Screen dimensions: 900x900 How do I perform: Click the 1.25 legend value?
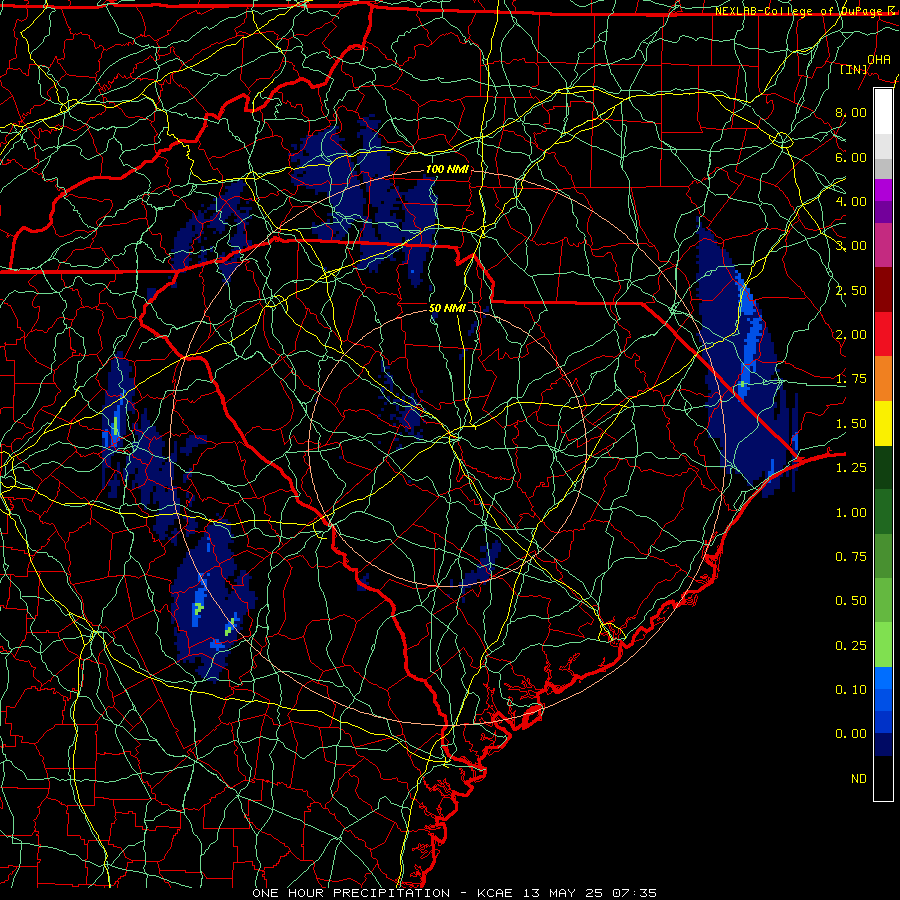pos(851,468)
